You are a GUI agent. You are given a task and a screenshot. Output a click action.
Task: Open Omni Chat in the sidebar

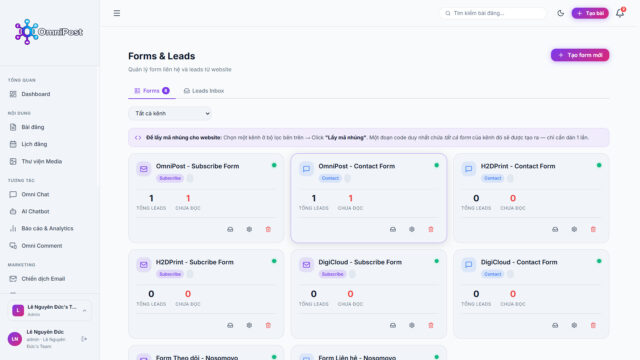tap(50, 194)
